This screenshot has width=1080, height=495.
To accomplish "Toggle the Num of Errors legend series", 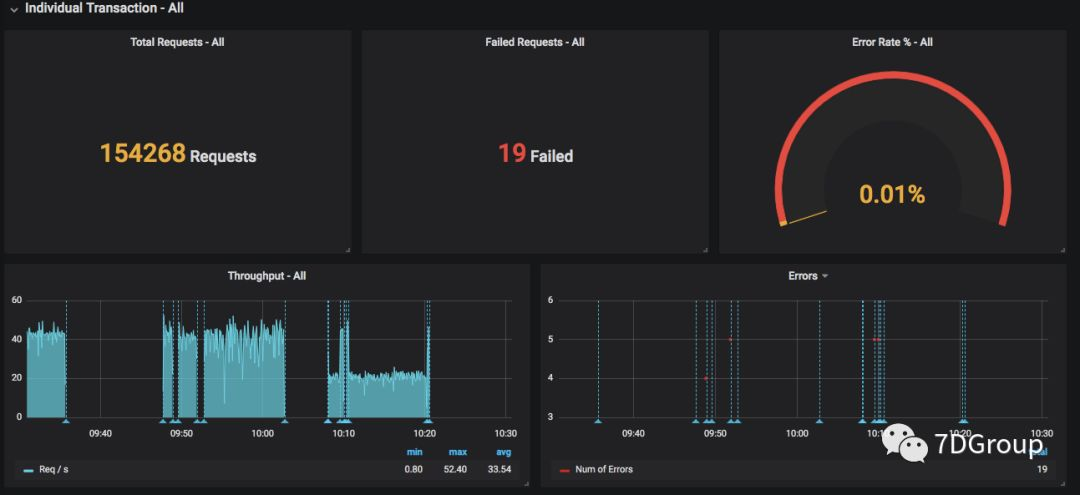I will click(603, 470).
